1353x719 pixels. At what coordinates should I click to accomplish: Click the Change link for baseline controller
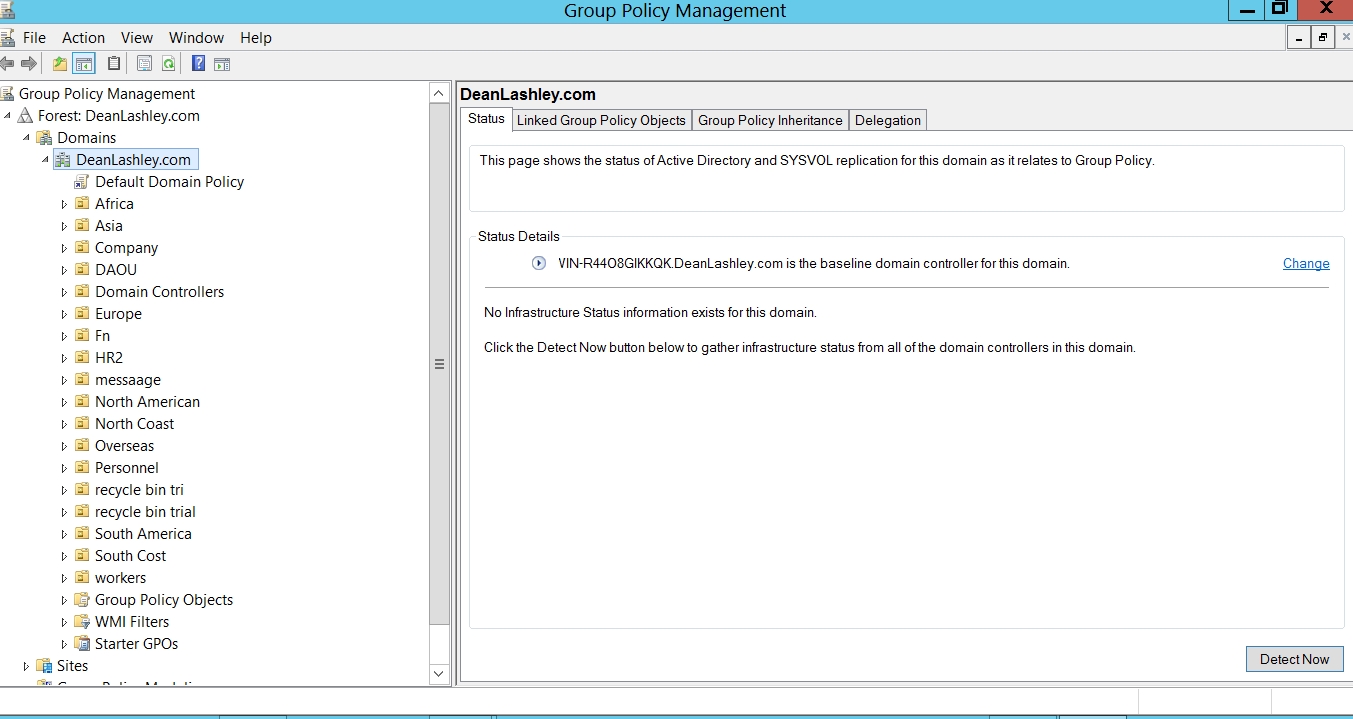pyautogui.click(x=1305, y=264)
